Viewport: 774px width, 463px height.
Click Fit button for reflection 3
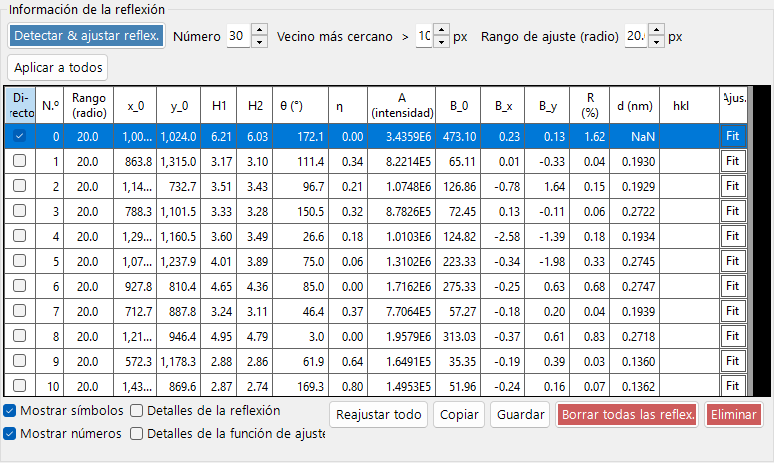tap(733, 211)
